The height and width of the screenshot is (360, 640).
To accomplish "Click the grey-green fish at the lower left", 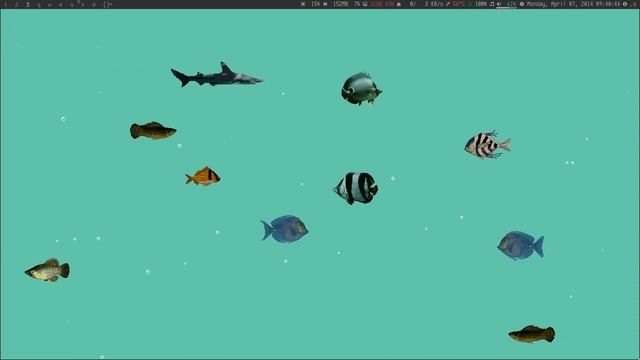I will (x=47, y=270).
